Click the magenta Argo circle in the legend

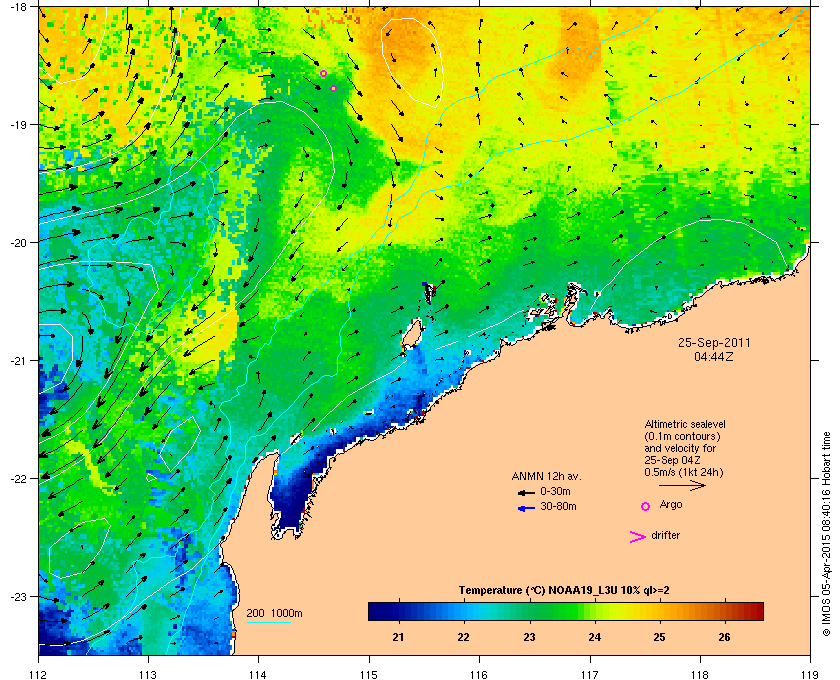[x=646, y=506]
